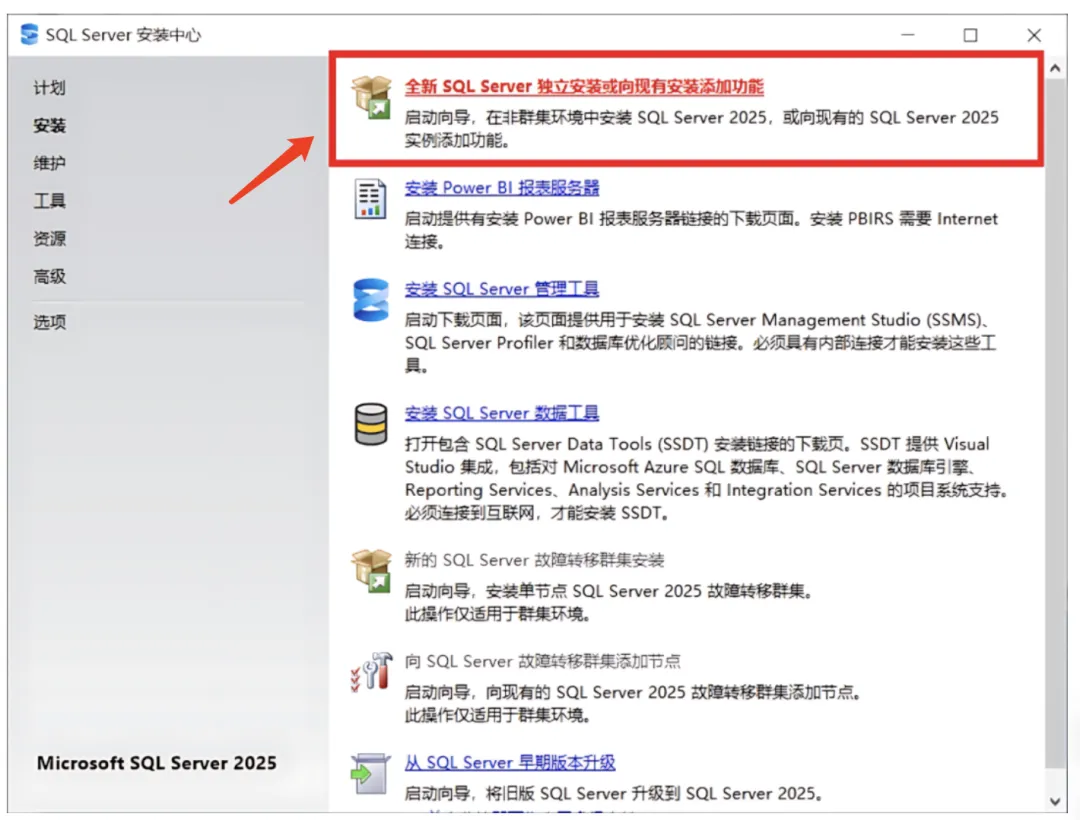Switch to the 工具 page

(50, 201)
